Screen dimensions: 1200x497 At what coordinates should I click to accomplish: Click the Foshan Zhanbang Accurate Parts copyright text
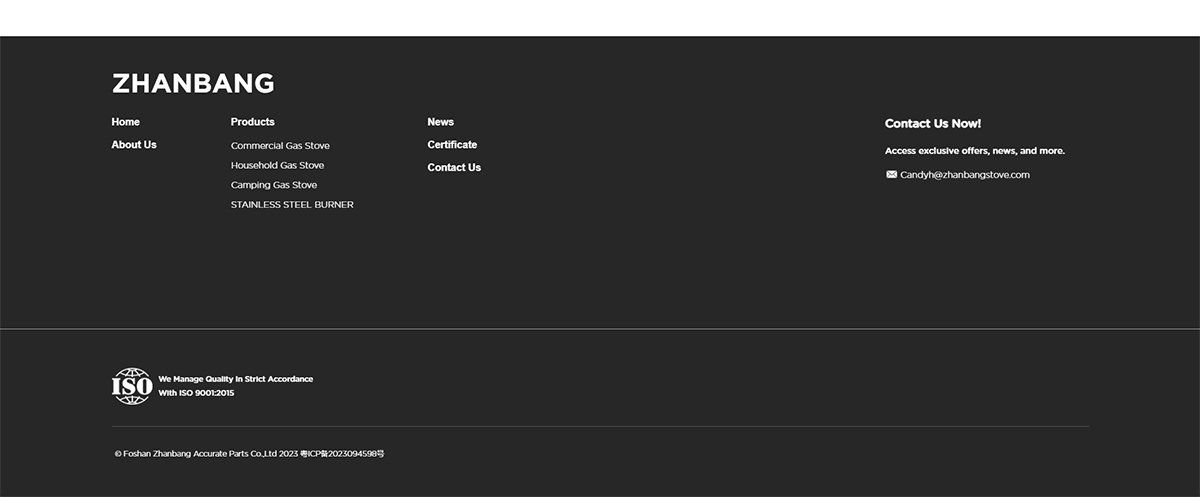206,454
